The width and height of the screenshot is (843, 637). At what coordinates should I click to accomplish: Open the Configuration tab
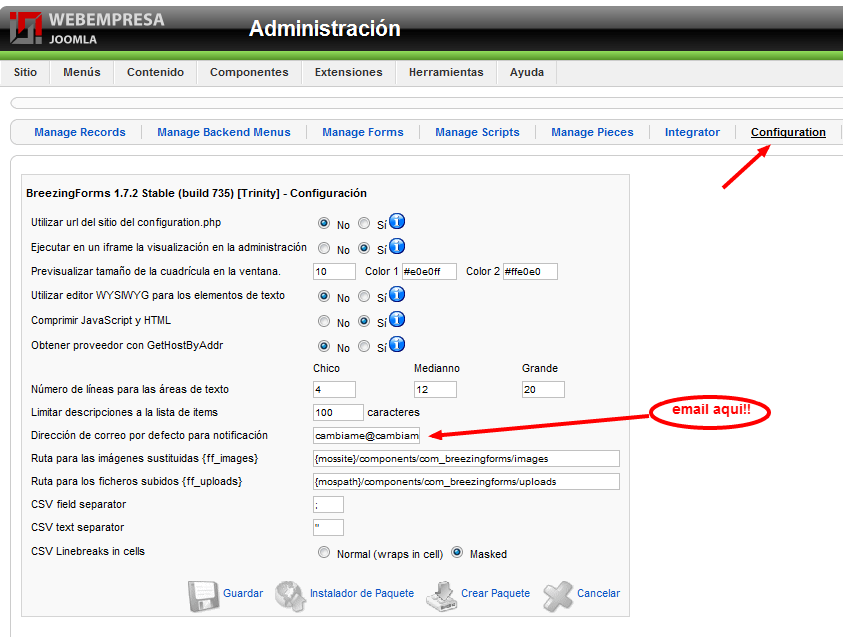788,132
